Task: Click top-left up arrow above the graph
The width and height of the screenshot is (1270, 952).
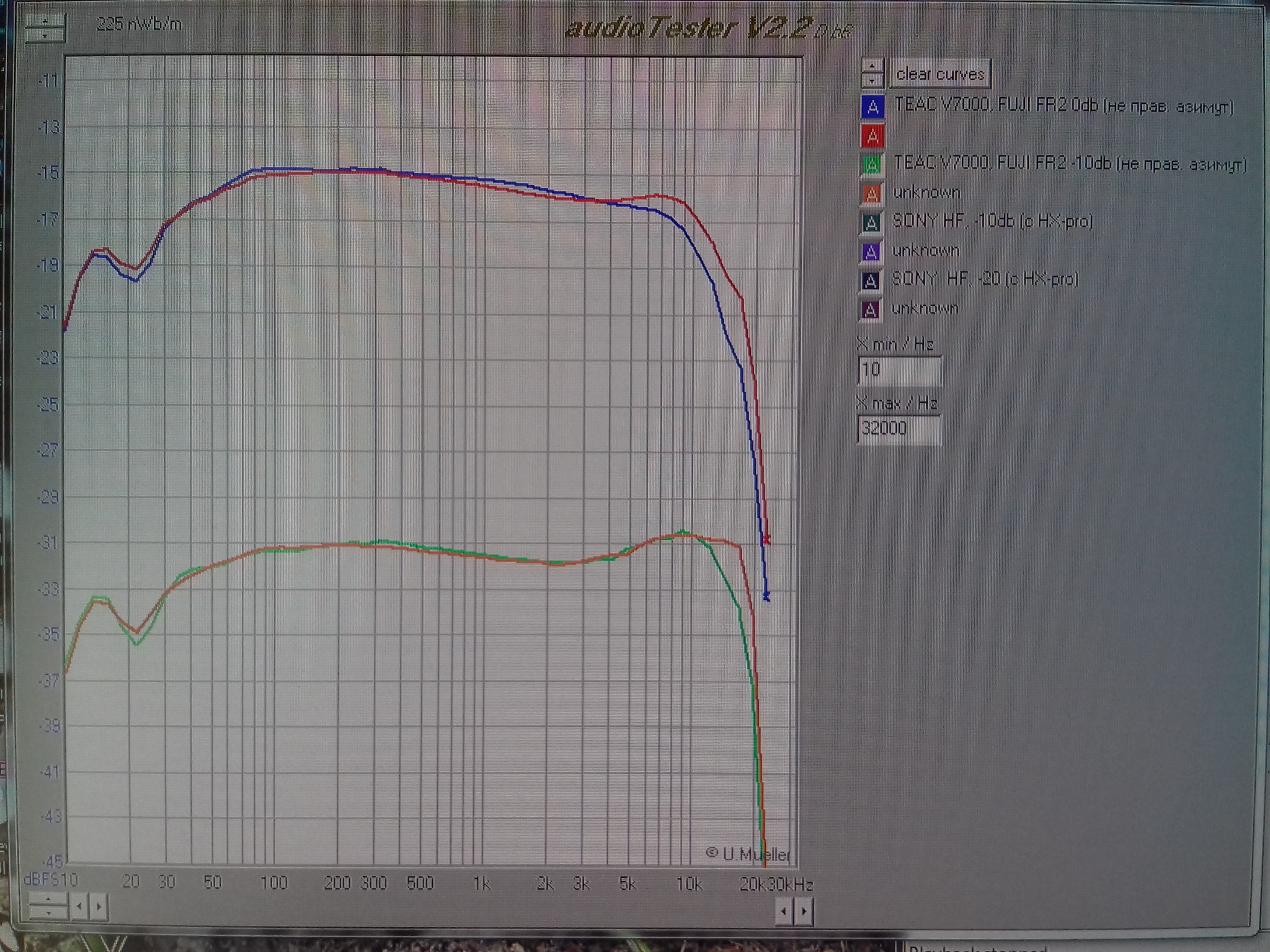Action: [45, 20]
